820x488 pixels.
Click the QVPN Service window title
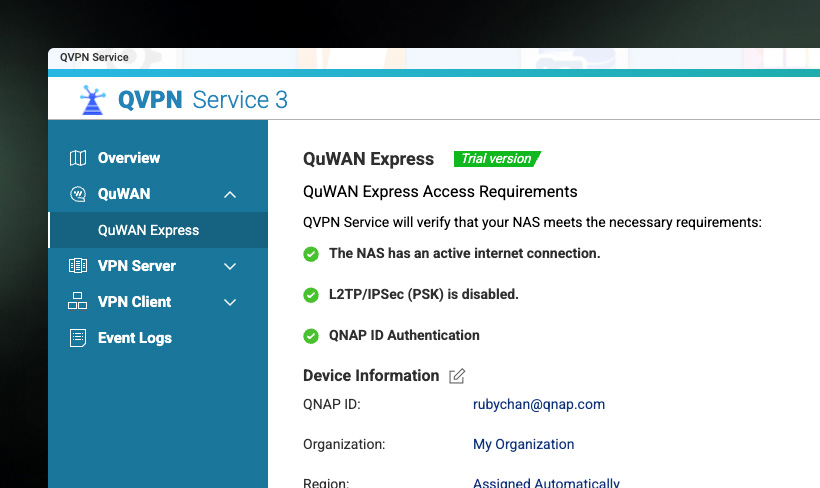coord(94,58)
